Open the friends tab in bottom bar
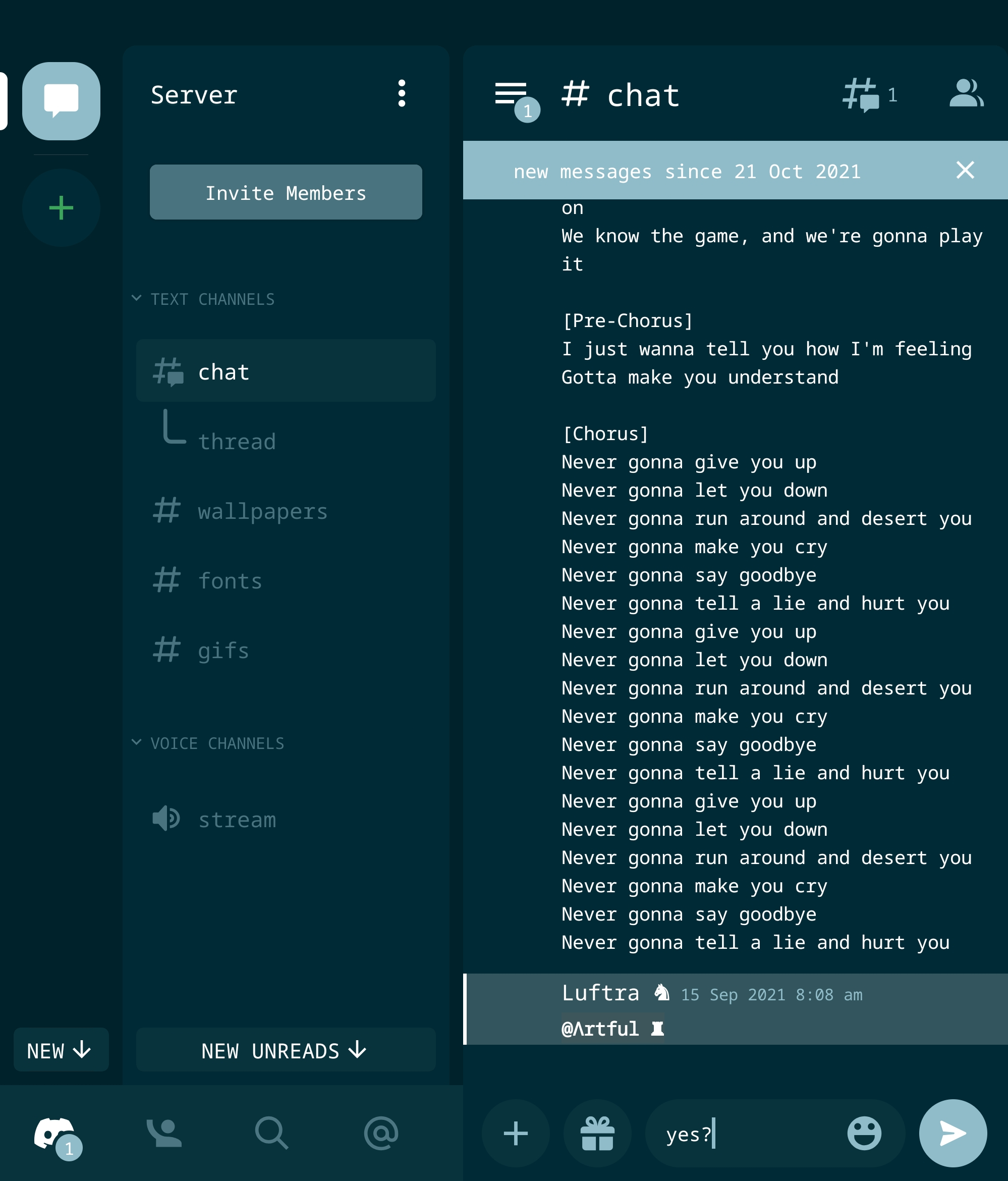Screen dimensions: 1008x1181 tap(164, 1133)
